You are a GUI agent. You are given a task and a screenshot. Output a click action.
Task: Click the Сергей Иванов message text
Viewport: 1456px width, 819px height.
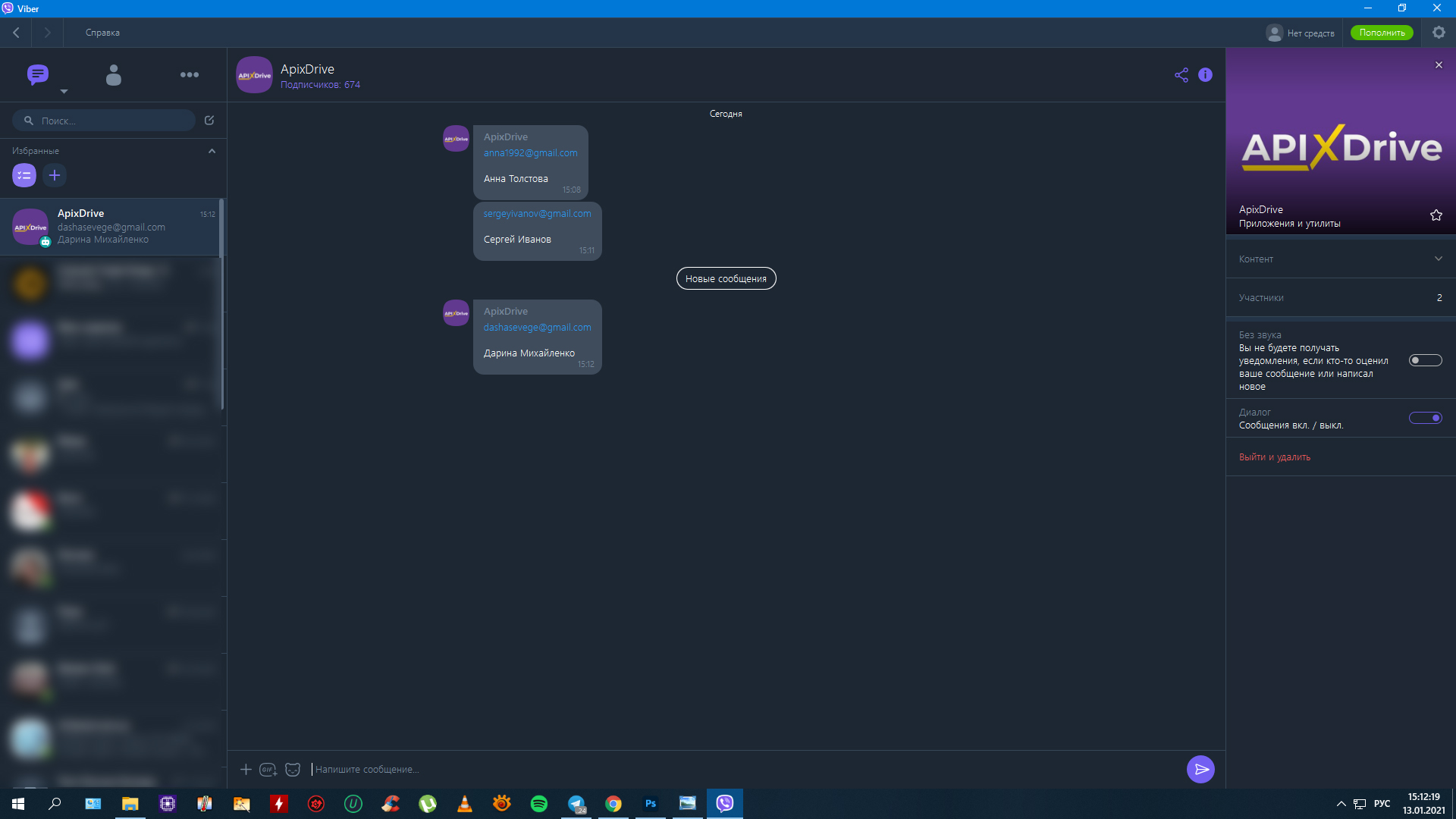tap(517, 239)
